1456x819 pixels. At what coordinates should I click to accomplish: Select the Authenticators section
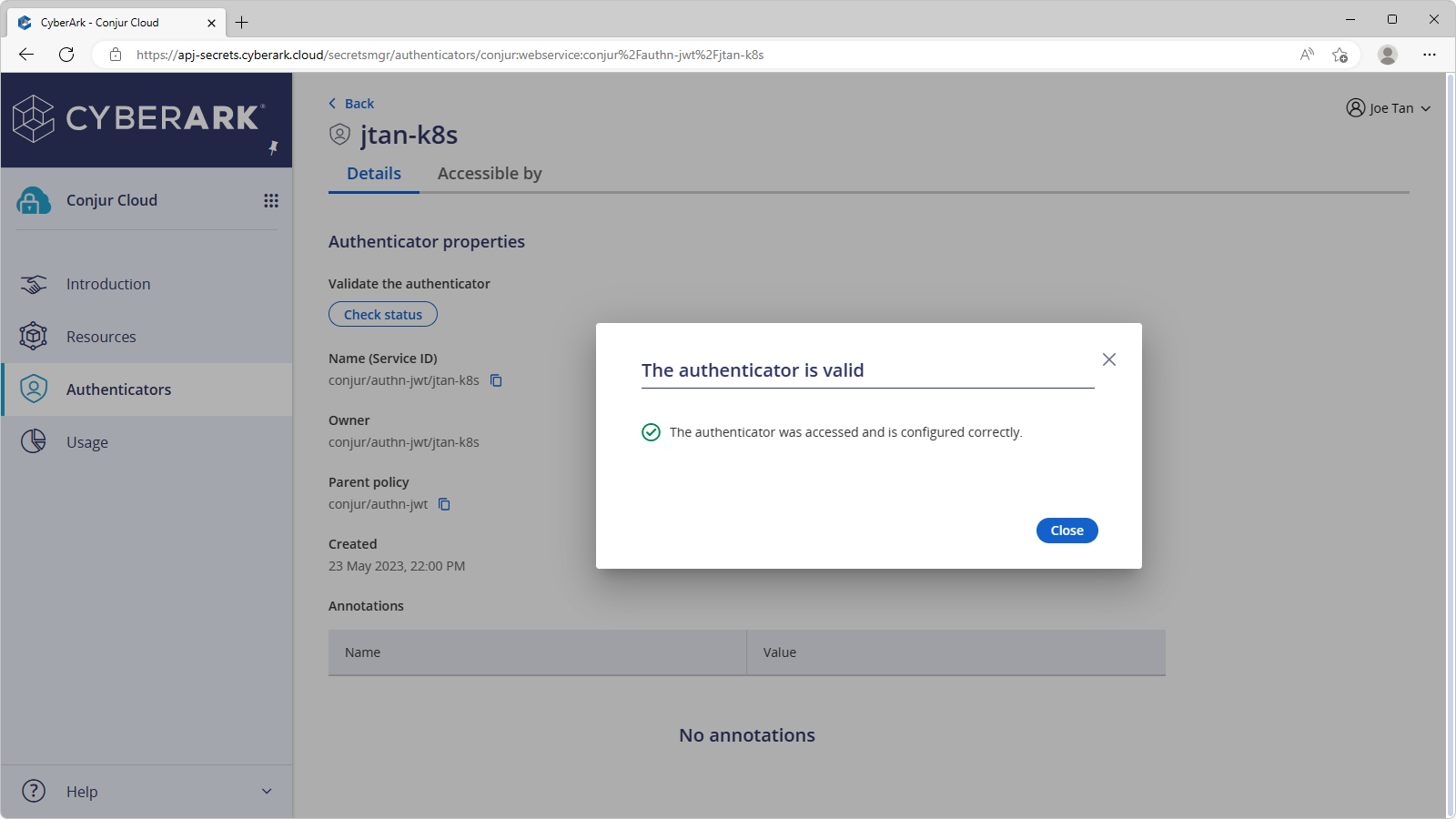118,389
